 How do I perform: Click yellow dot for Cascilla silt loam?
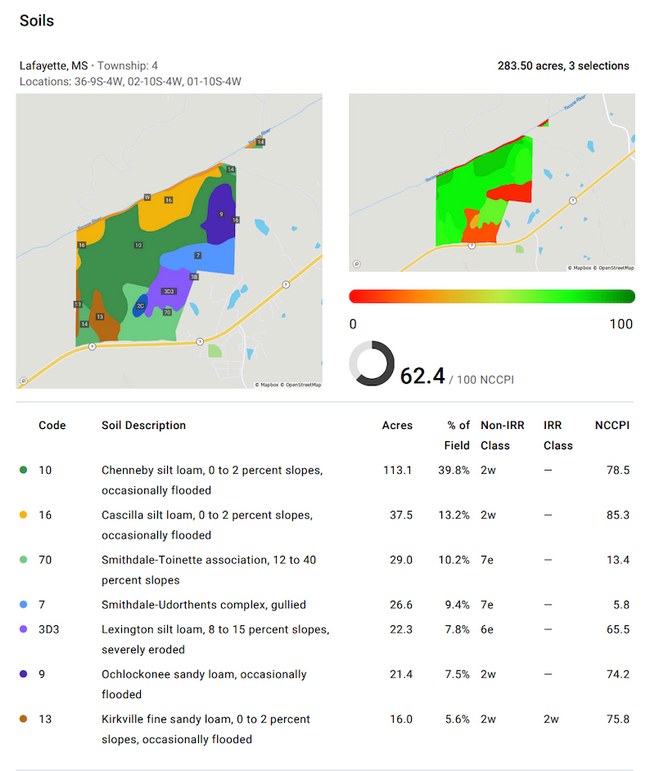(x=24, y=515)
